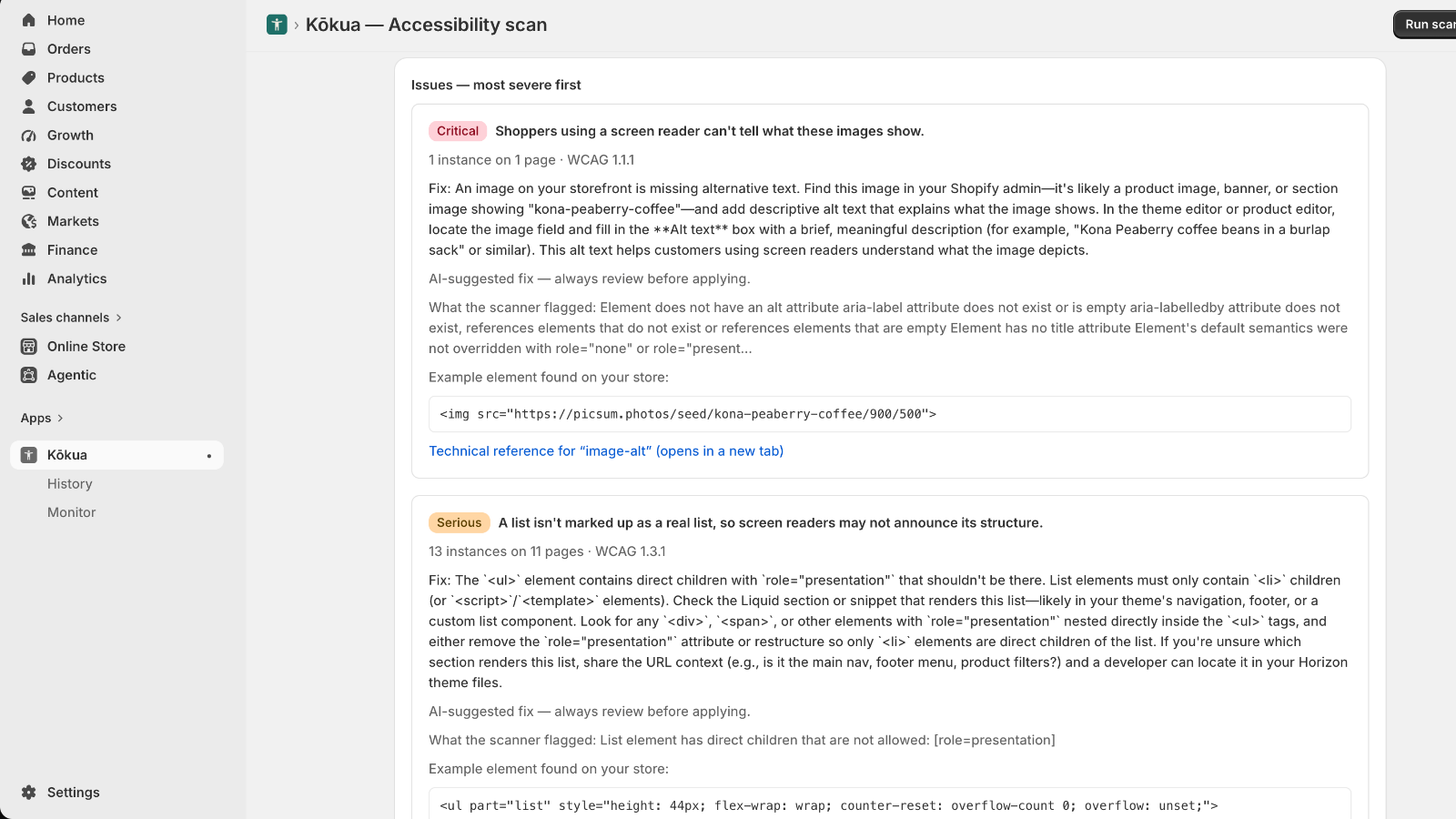1456x819 pixels.
Task: Click the img src example code box
Action: click(x=890, y=414)
